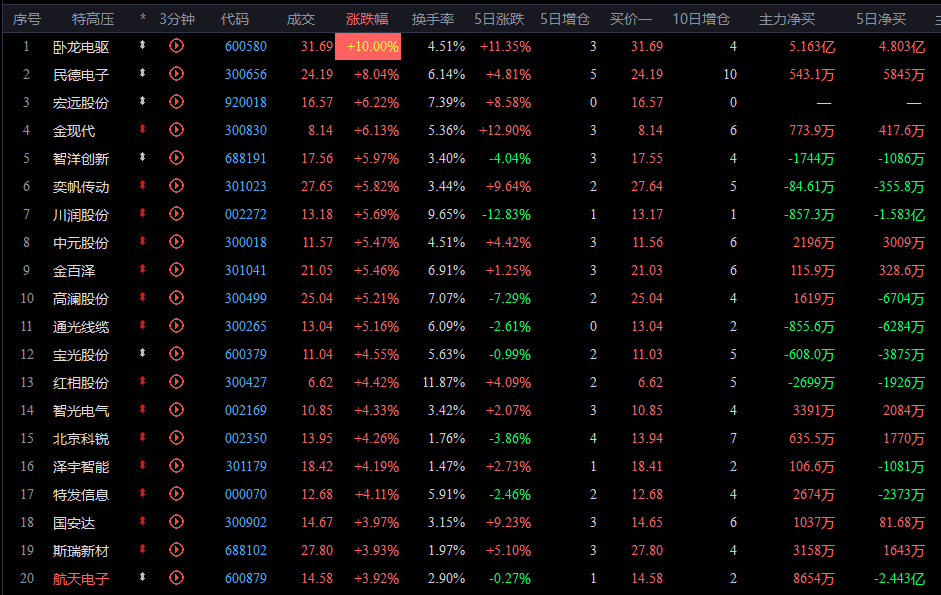Click the 特高压 sector header
The image size is (941, 595).
pyautogui.click(x=93, y=19)
